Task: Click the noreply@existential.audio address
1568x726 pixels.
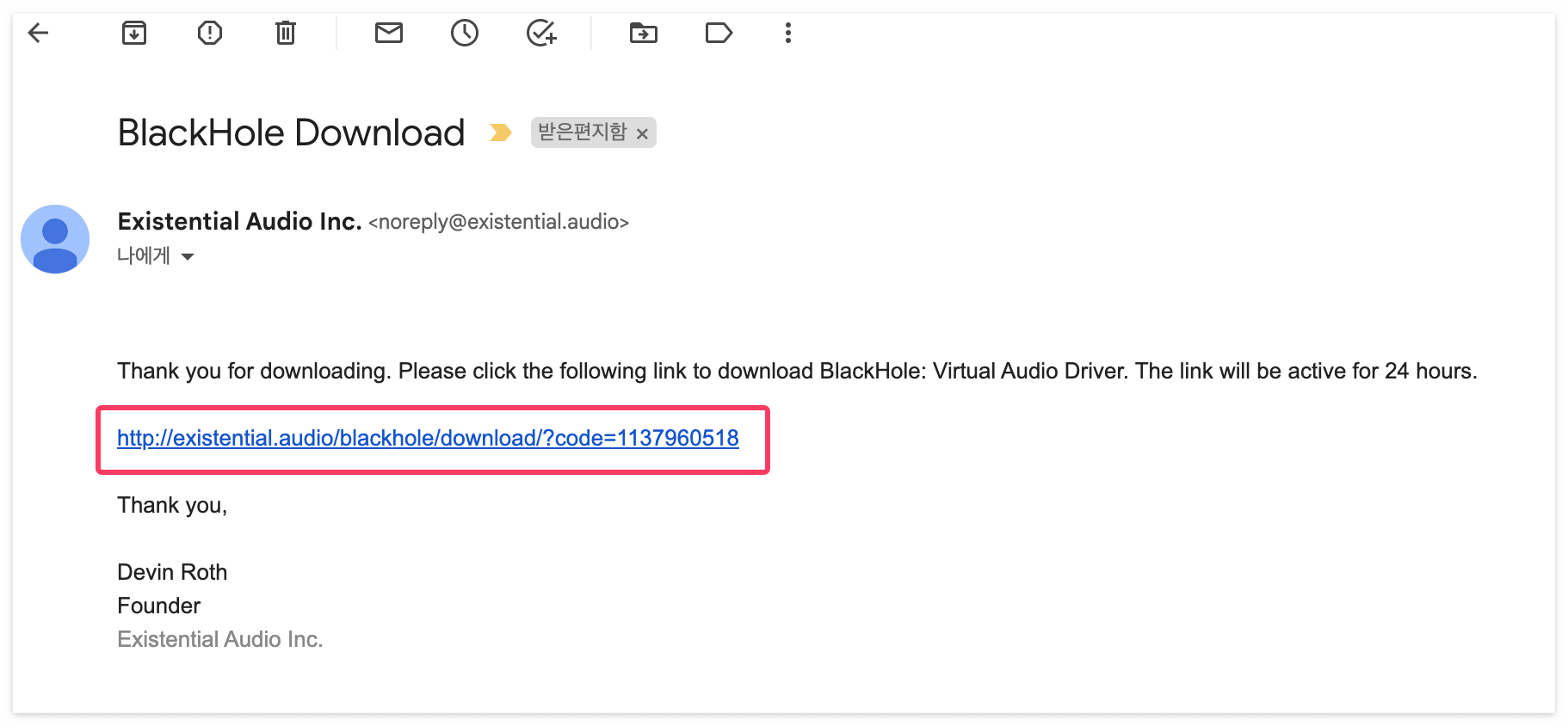Action: (499, 222)
